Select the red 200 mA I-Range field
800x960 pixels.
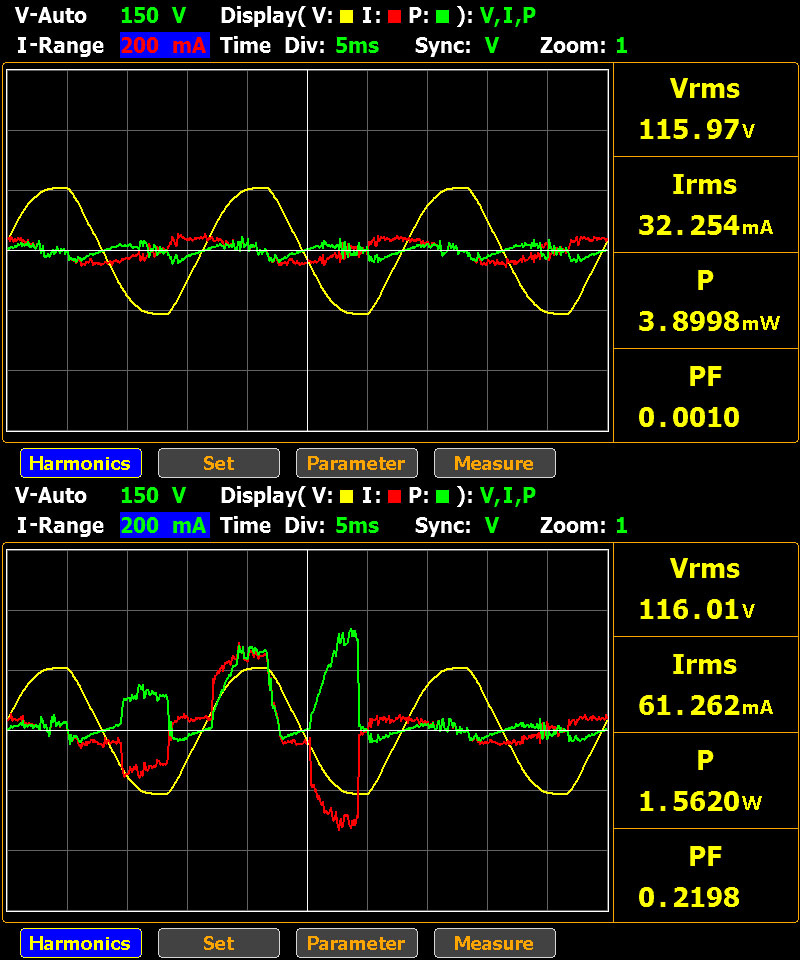click(x=165, y=45)
